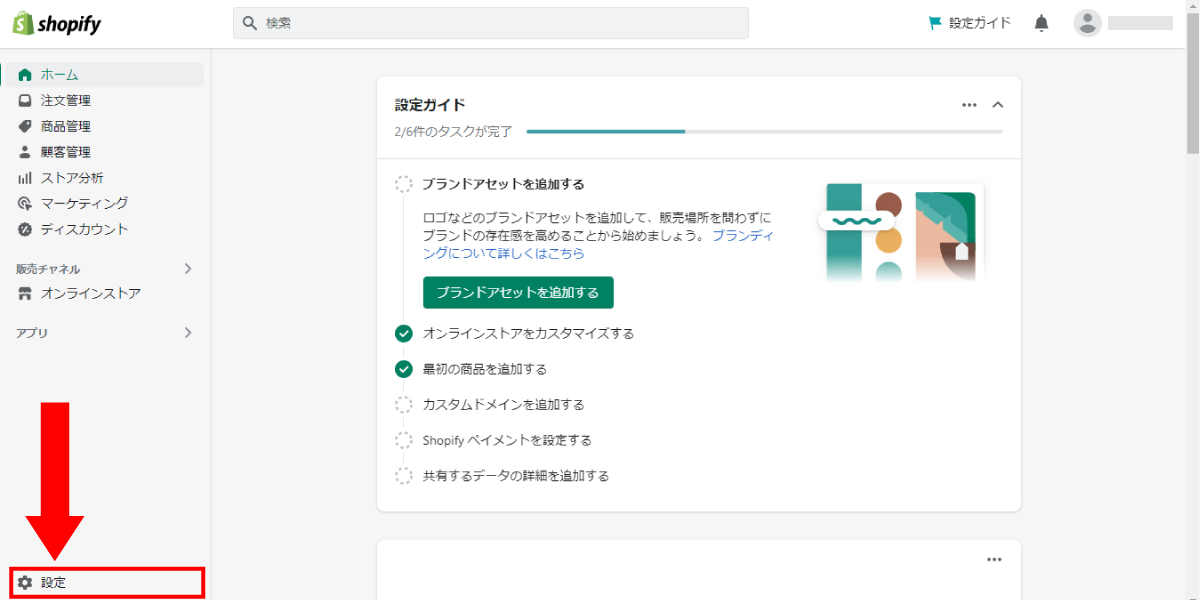Open 設定 at the sidebar bottom
This screenshot has height=600, width=1200.
tap(107, 582)
